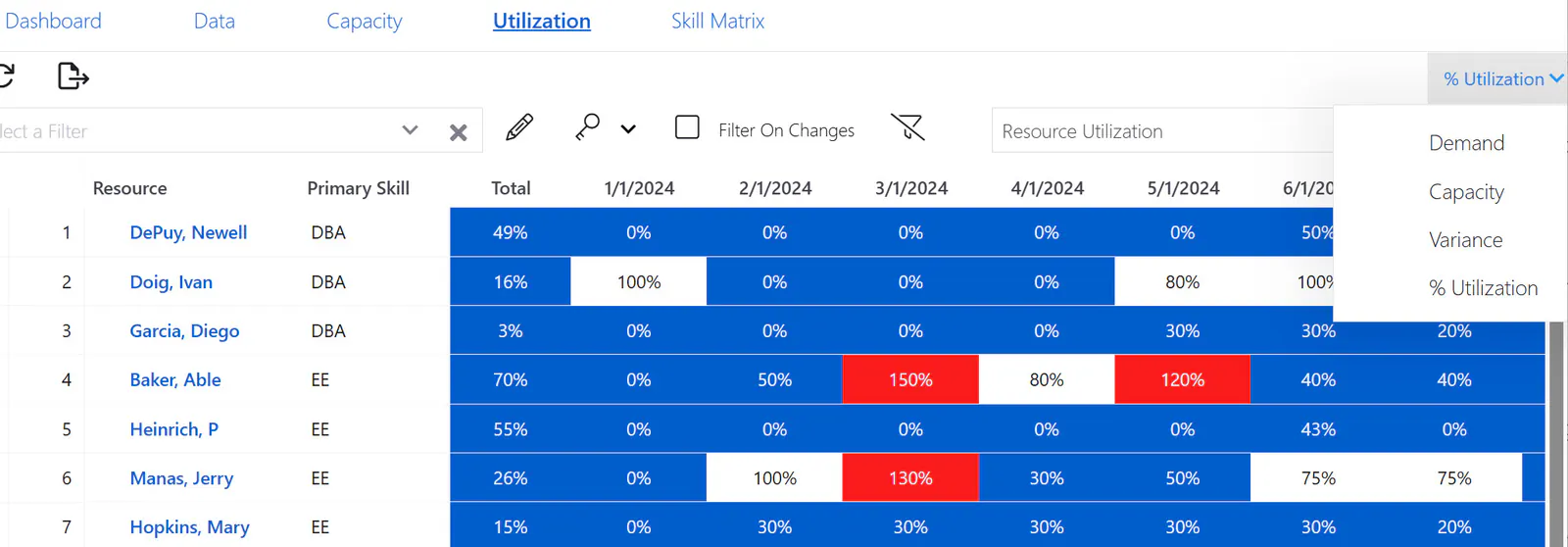Click the clear filter funnel icon
Viewport: 1568px width, 547px height.
pyautogui.click(x=907, y=127)
